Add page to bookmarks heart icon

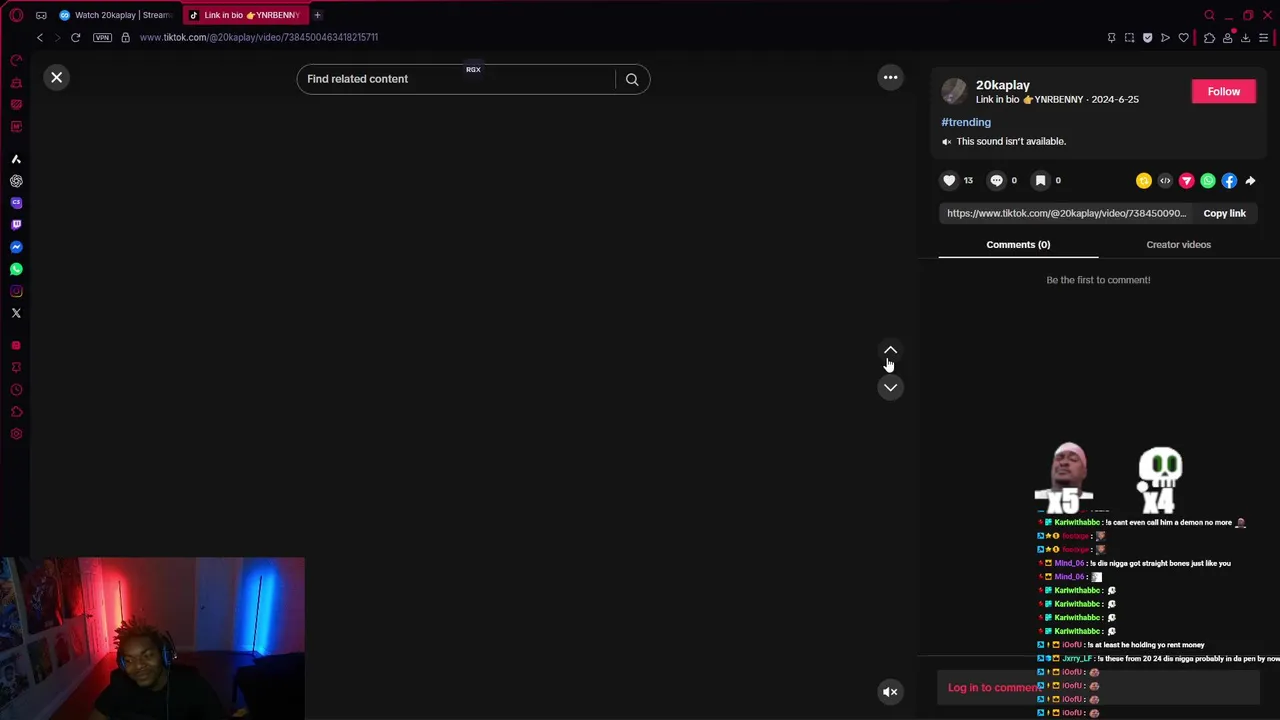point(1183,38)
